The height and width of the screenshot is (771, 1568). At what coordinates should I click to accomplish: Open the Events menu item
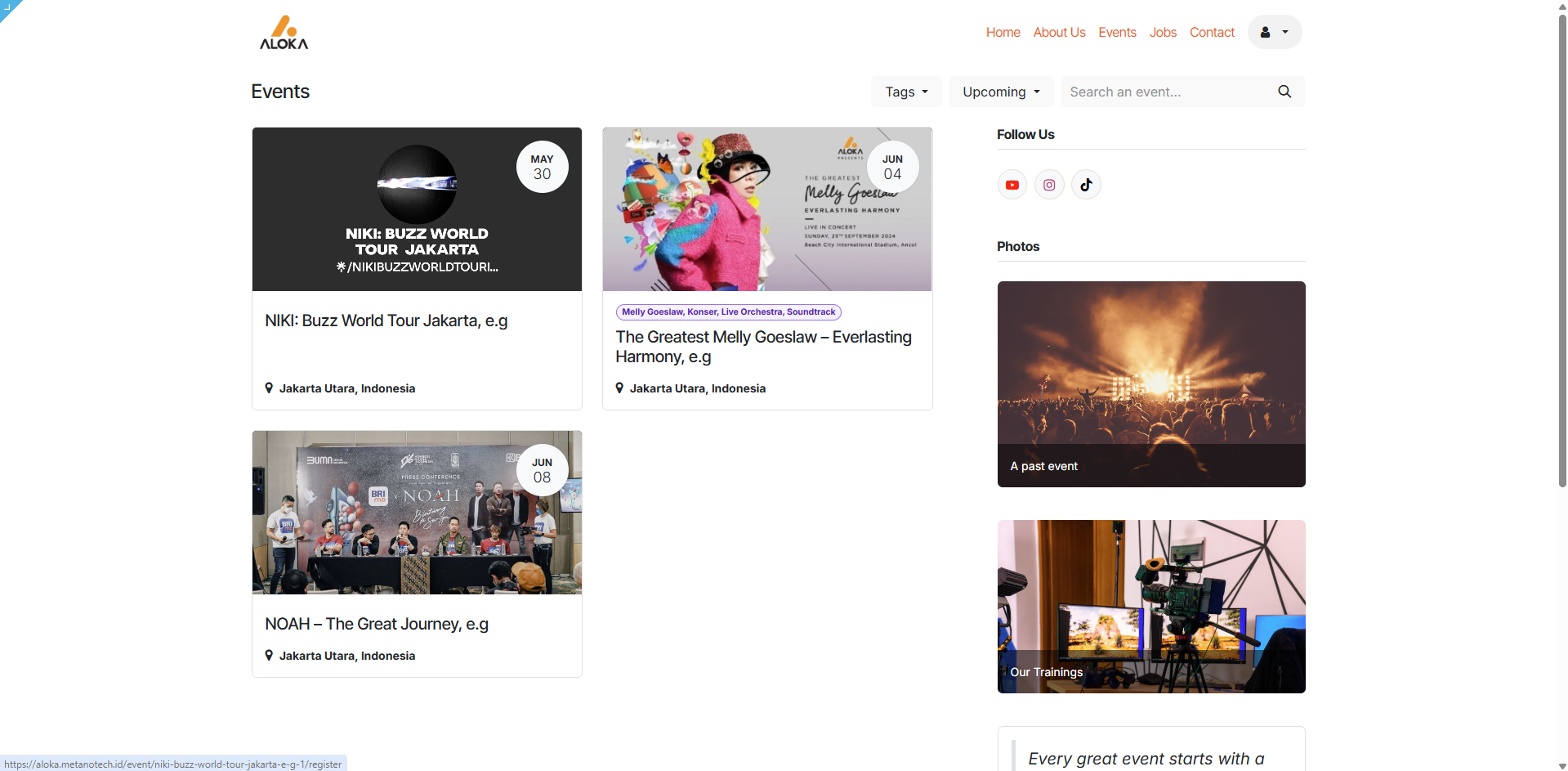[x=1117, y=32]
